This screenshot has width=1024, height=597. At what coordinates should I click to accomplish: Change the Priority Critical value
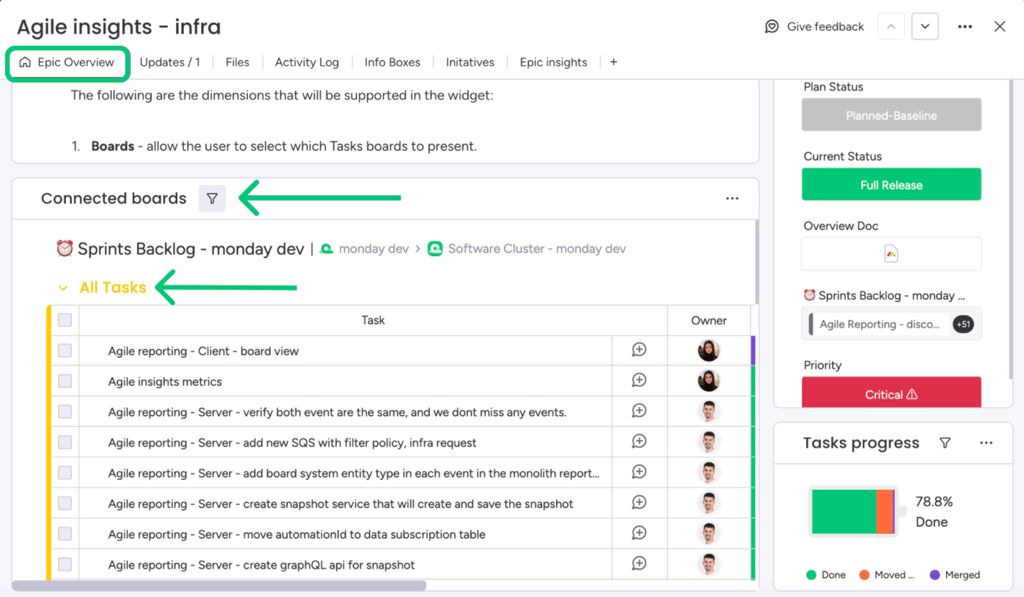tap(891, 393)
